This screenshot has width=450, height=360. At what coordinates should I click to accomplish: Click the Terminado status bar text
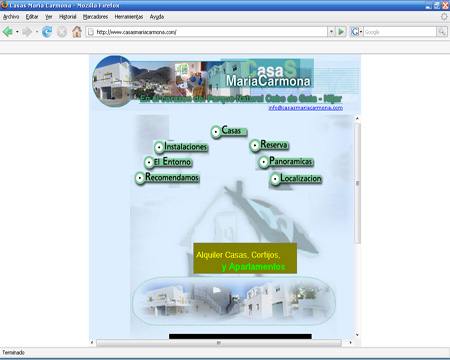[13, 352]
